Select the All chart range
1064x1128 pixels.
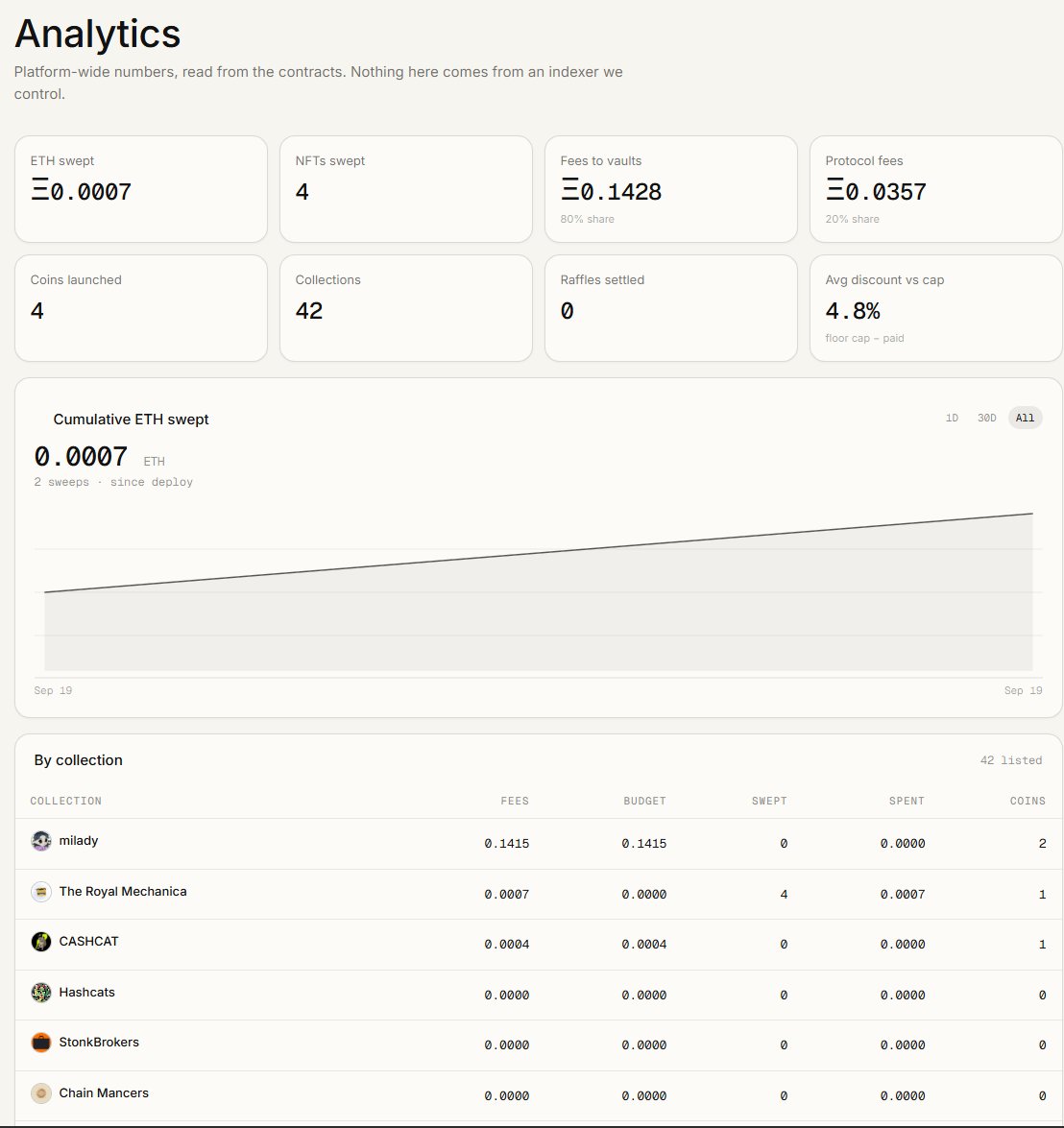point(1026,418)
